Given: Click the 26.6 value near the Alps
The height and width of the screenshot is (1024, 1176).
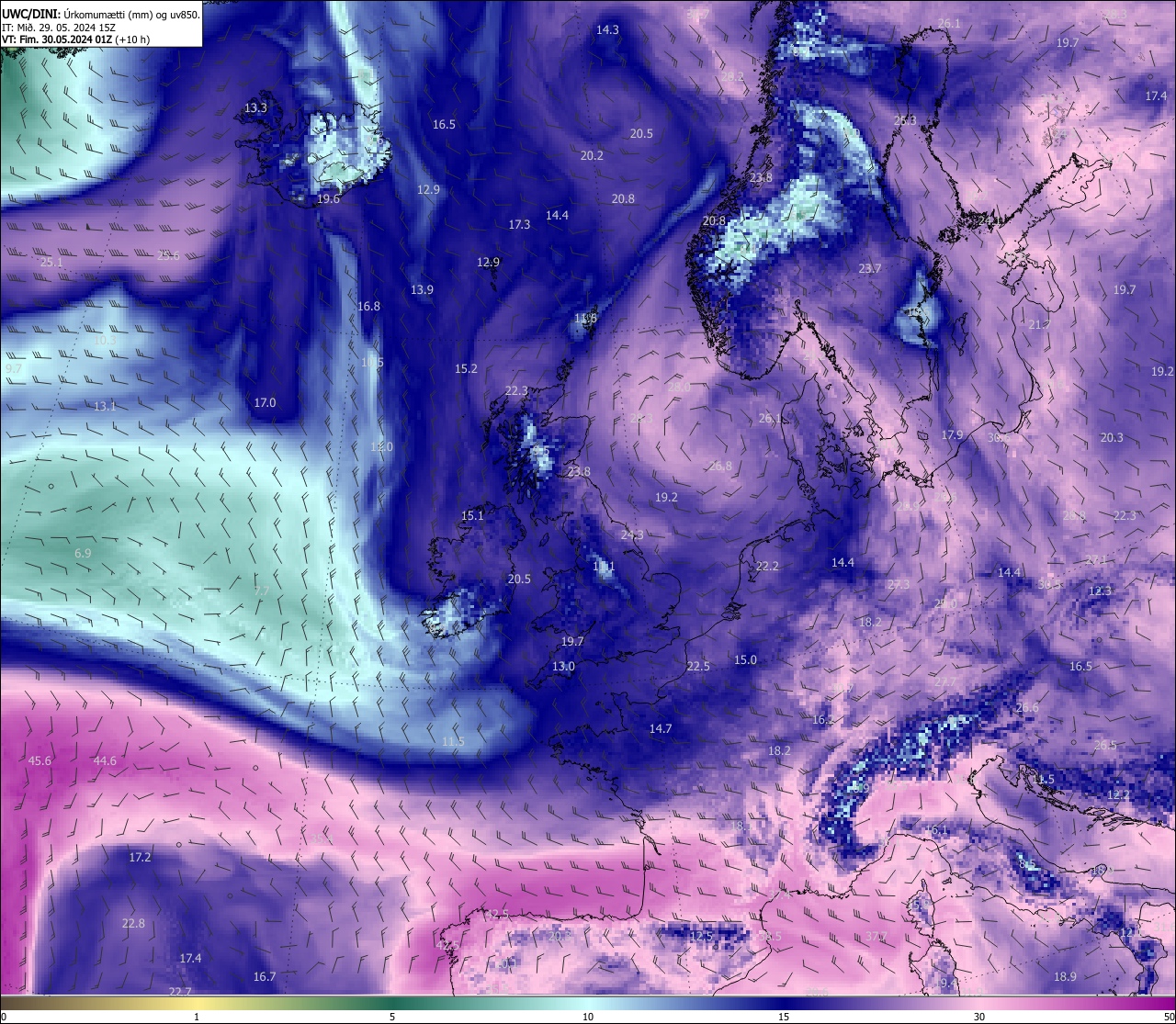Looking at the screenshot, I should 1027,708.
